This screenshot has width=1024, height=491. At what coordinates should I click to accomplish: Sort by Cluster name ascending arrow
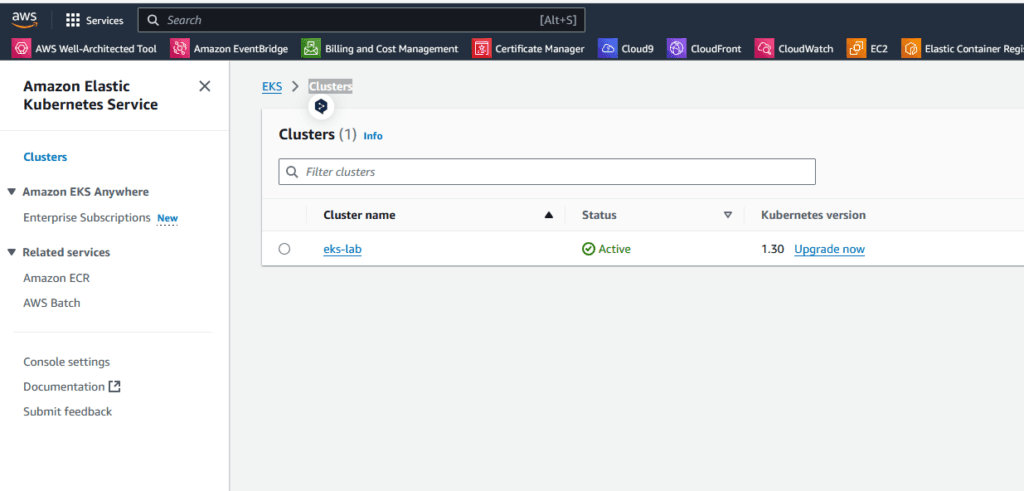coord(549,215)
